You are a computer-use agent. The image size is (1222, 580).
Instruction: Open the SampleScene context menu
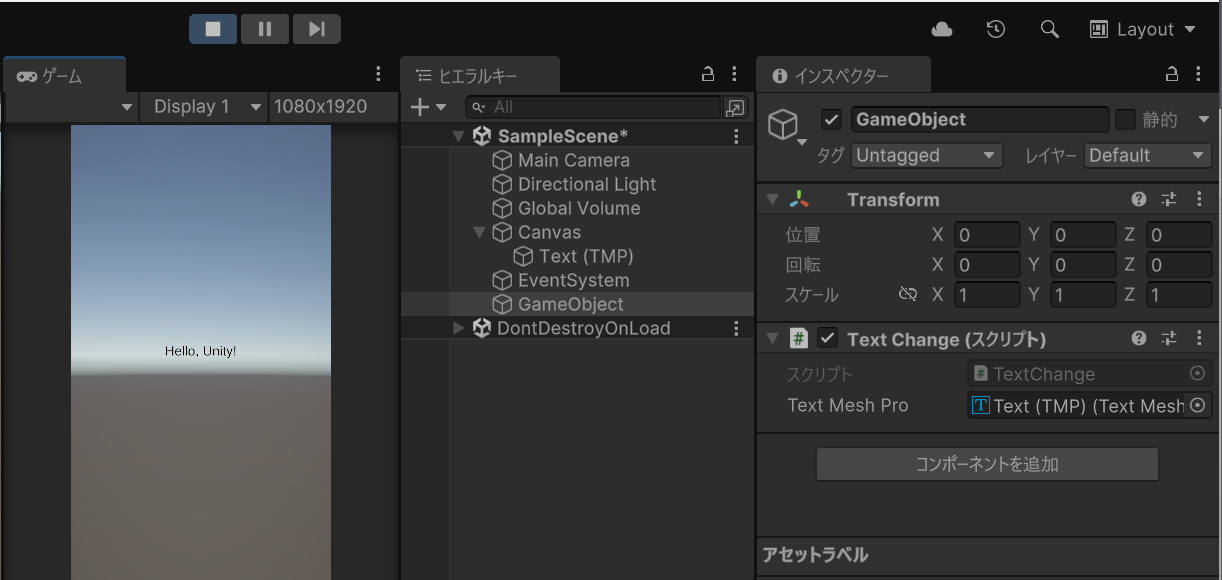point(736,135)
